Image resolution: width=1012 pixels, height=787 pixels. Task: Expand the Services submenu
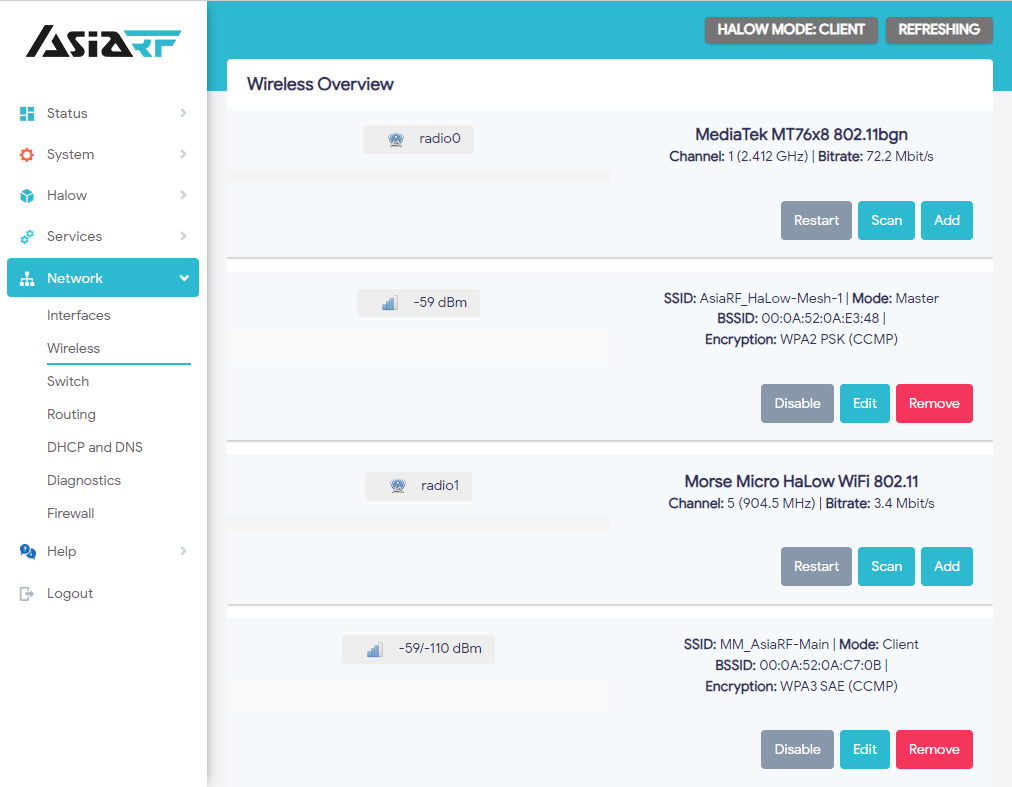click(183, 236)
